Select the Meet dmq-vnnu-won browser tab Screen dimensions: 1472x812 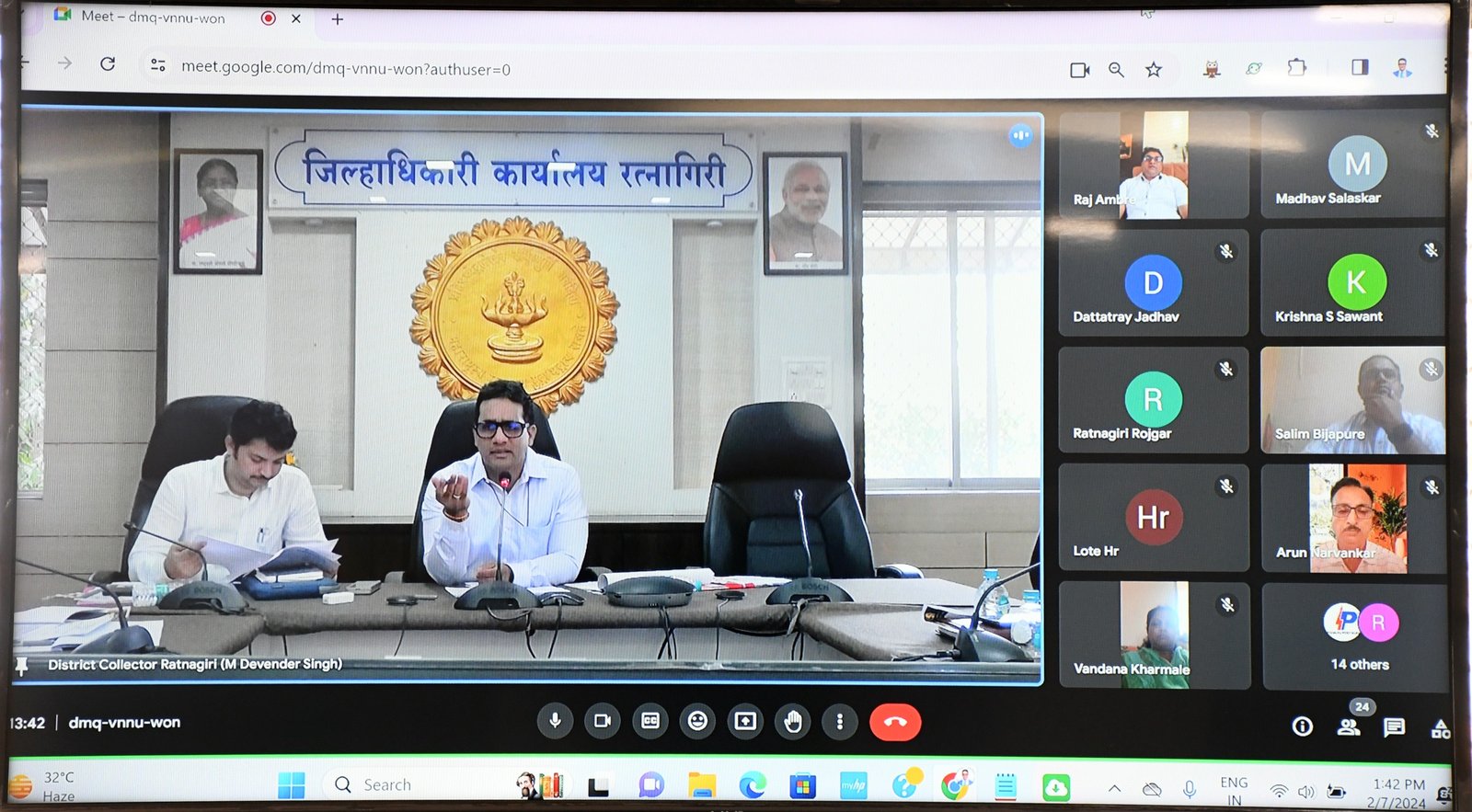[x=153, y=17]
